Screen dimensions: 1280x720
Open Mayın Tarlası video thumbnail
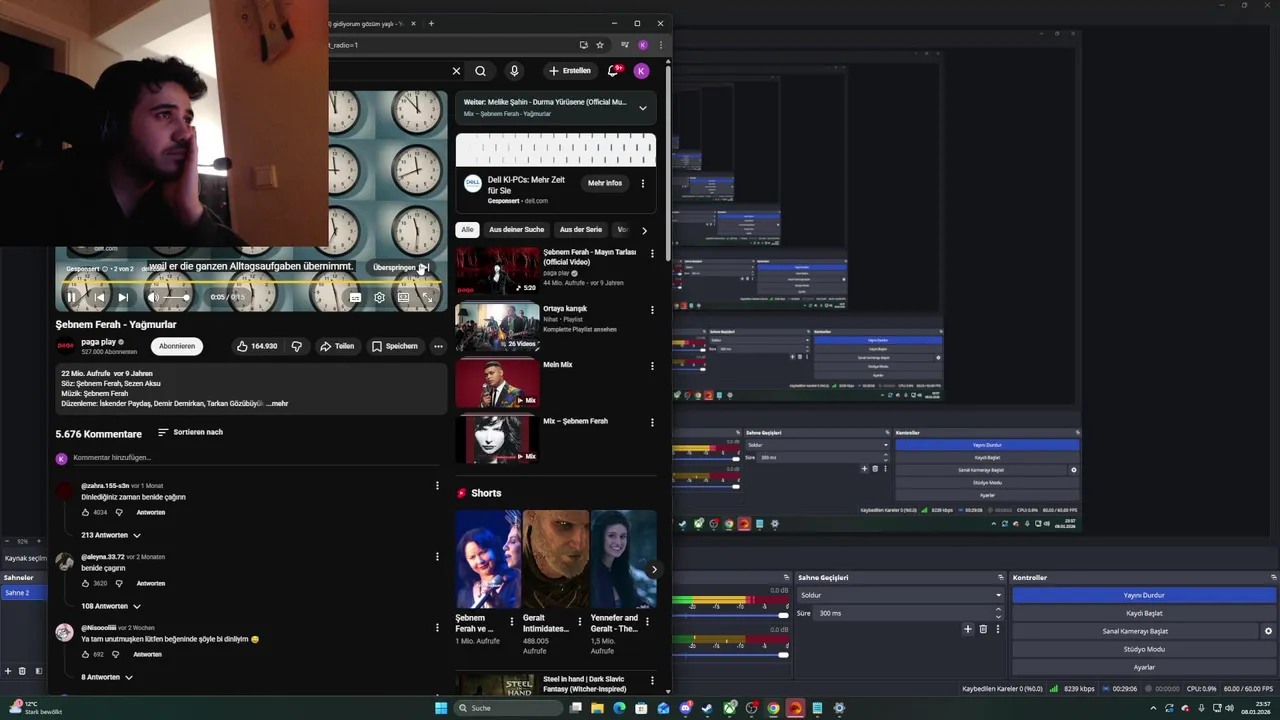(497, 270)
